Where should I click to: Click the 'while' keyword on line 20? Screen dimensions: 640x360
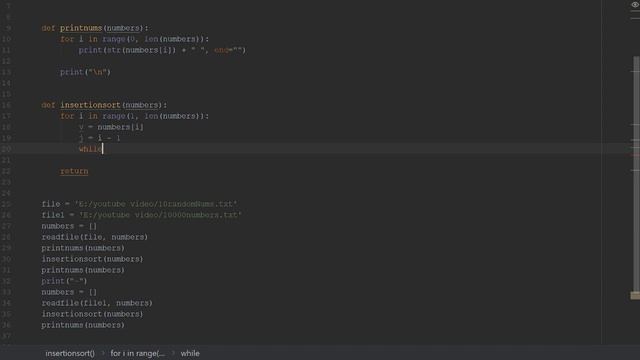point(90,149)
